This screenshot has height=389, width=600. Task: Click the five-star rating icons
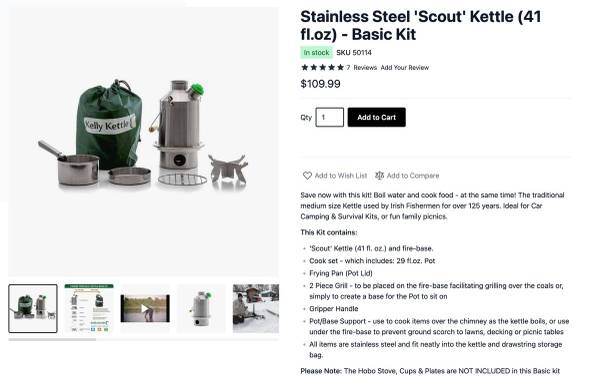click(x=322, y=68)
